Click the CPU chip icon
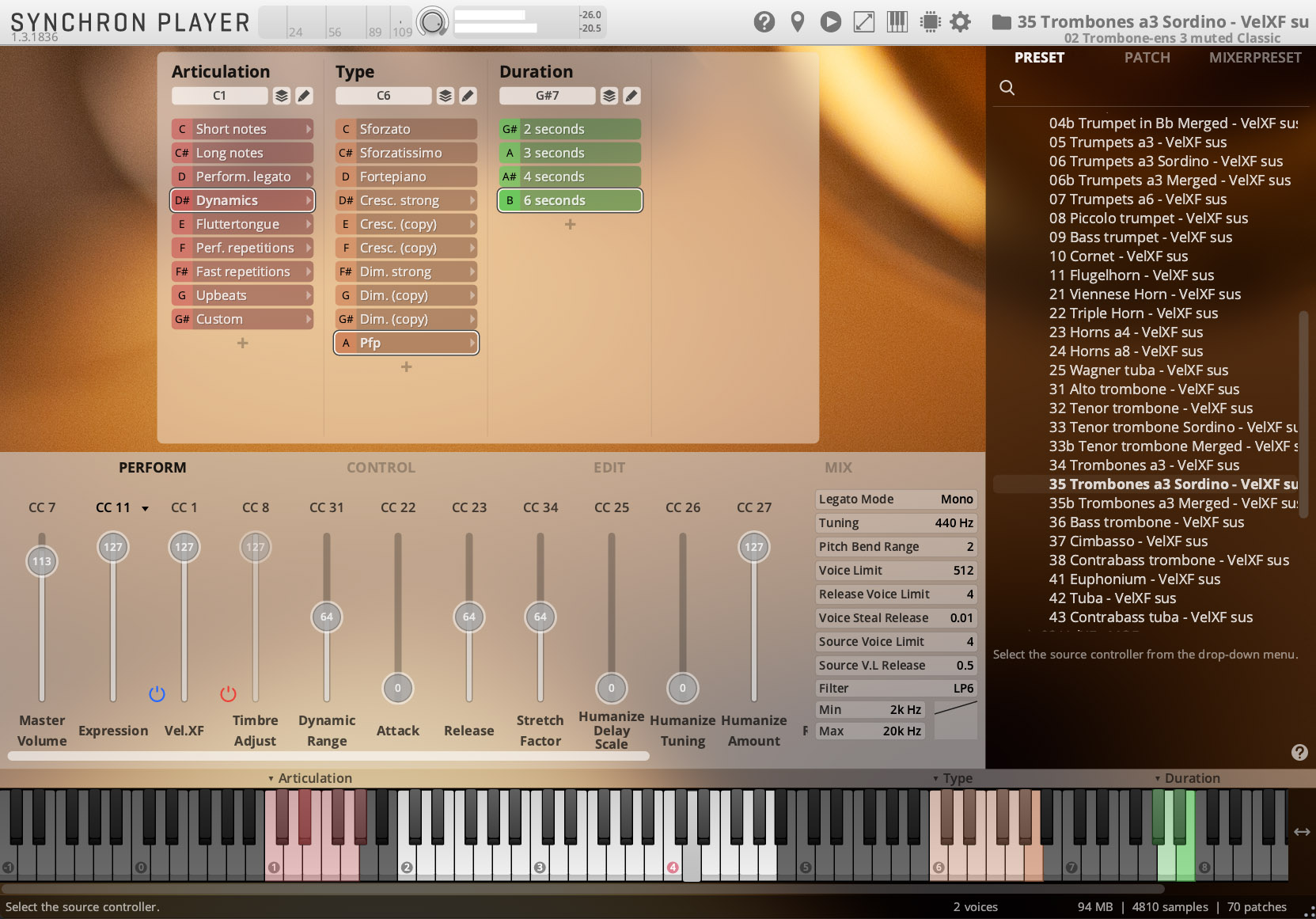 coord(931,22)
